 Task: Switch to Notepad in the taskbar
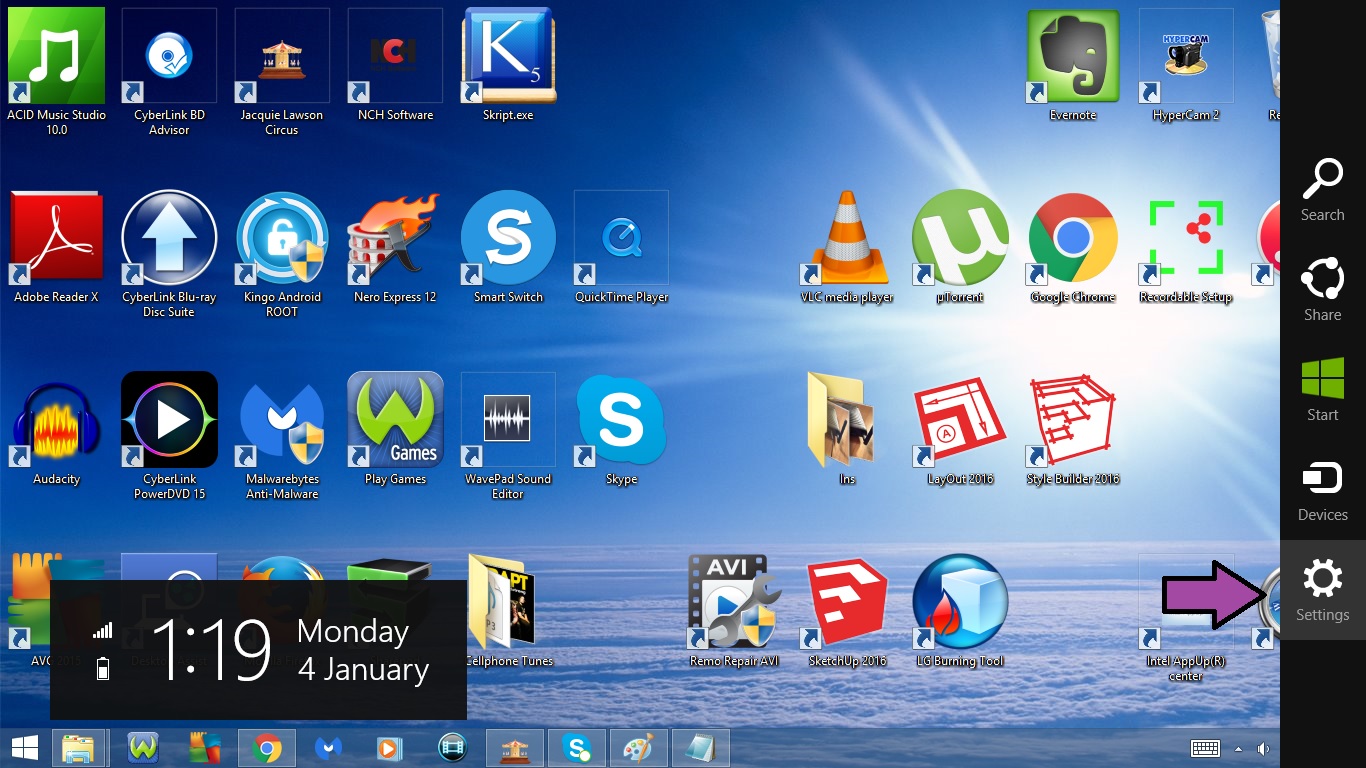pyautogui.click(x=701, y=748)
